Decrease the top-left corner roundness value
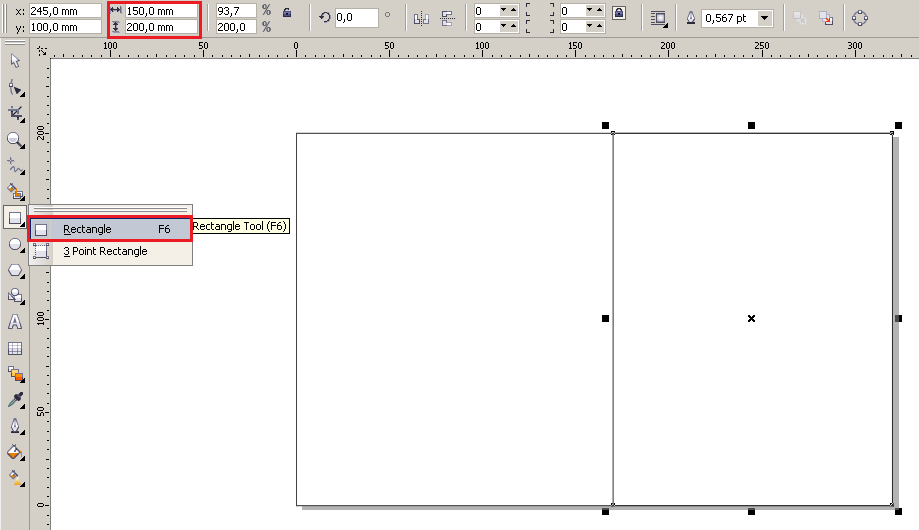 pos(503,10)
